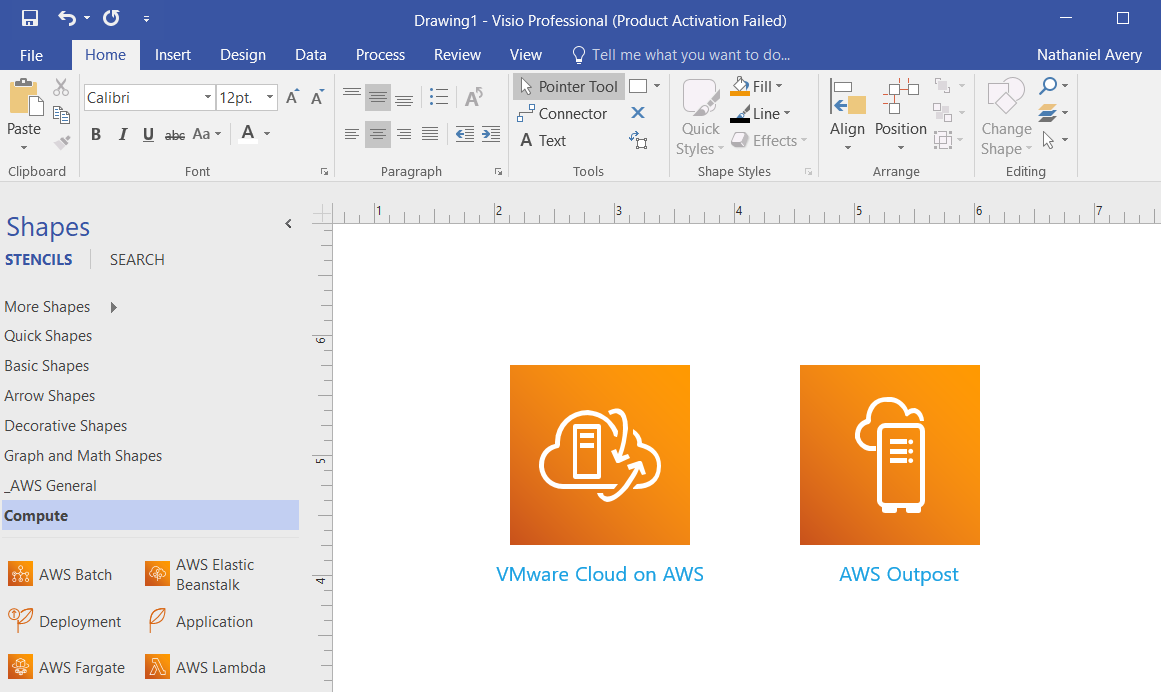Screen dimensions: 1161x692
Task: Select the Text tool
Action: click(x=543, y=141)
